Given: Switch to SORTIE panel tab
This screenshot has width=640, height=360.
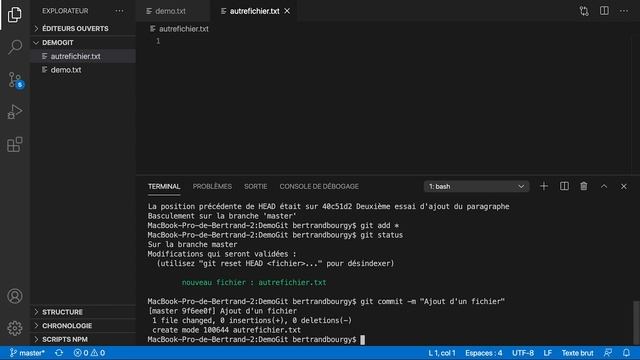Looking at the screenshot, I should (x=256, y=187).
